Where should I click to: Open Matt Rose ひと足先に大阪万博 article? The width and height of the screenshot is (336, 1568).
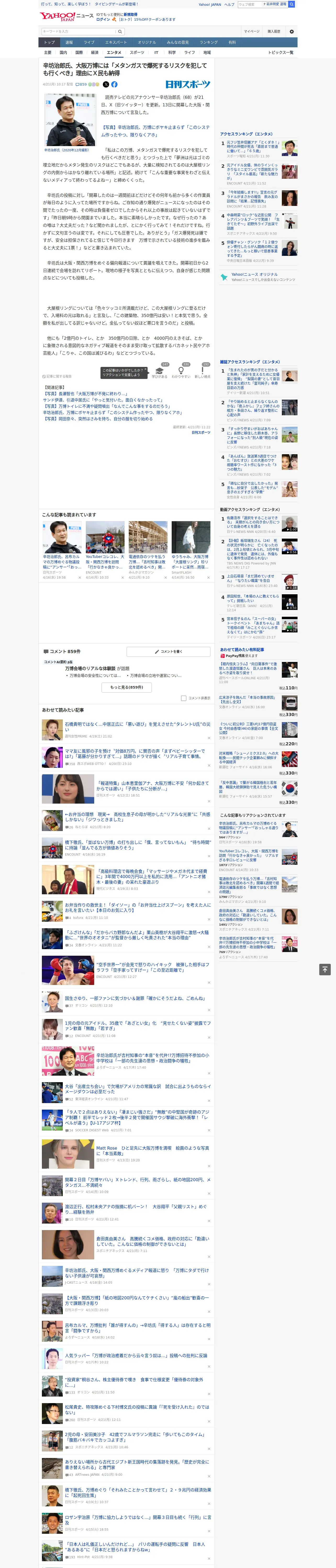tap(153, 1150)
